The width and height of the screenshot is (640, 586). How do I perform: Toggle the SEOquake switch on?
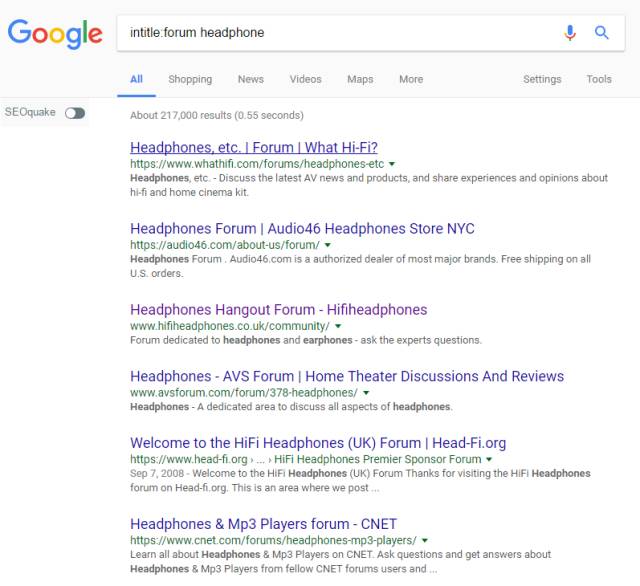(x=75, y=113)
